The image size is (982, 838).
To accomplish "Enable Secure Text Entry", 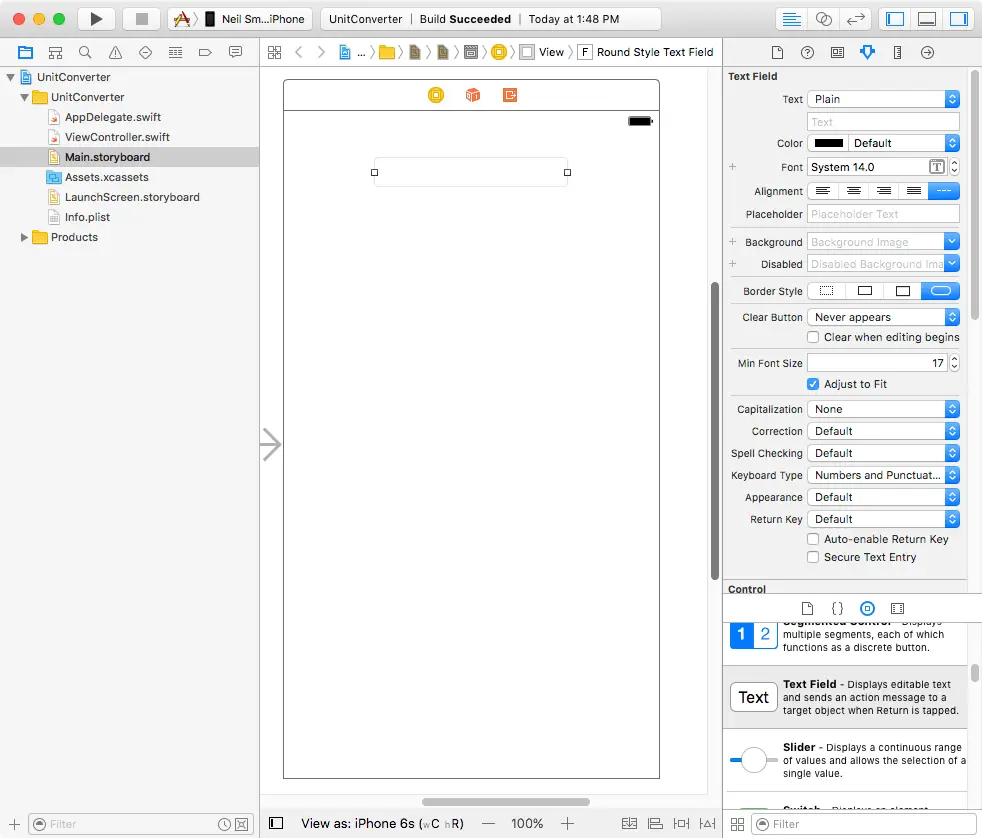I will click(x=812, y=557).
